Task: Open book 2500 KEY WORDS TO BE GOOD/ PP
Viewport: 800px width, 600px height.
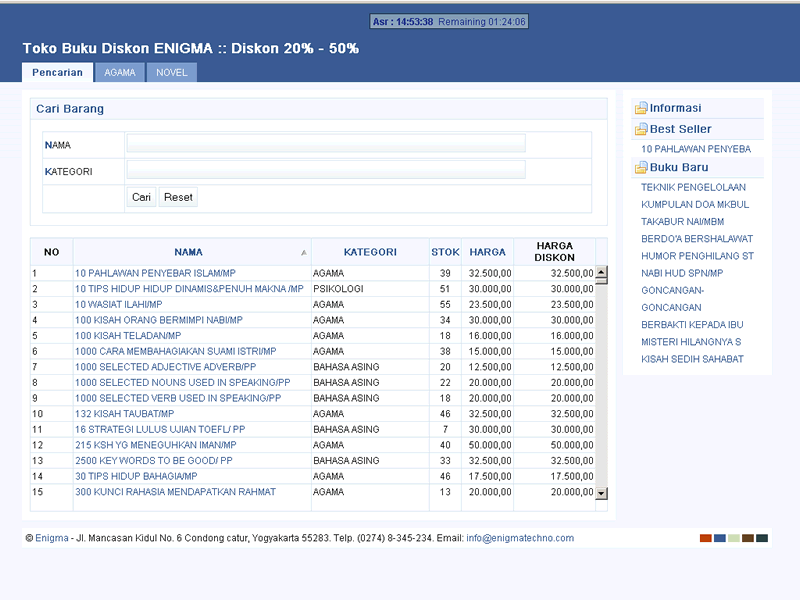Action: tap(154, 461)
